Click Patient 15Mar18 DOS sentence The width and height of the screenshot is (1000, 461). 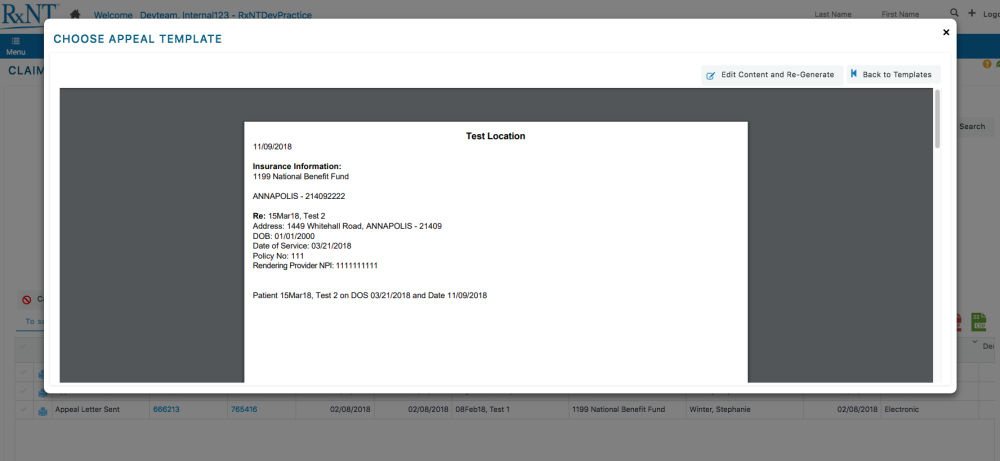point(370,295)
